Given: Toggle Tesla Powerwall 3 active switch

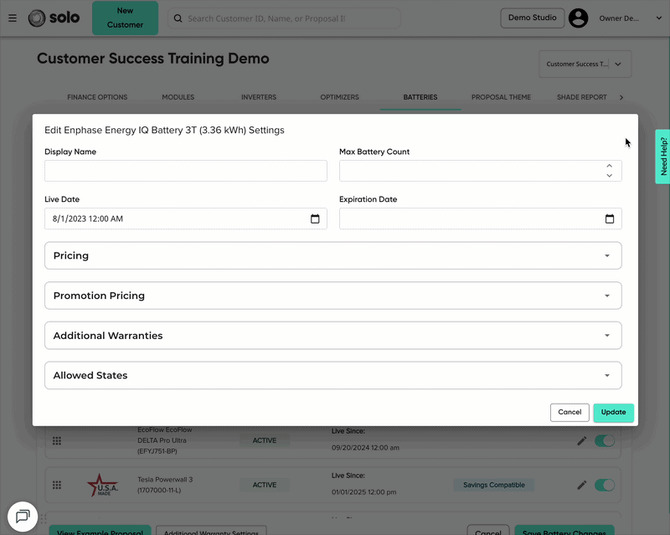Looking at the screenshot, I should [605, 485].
